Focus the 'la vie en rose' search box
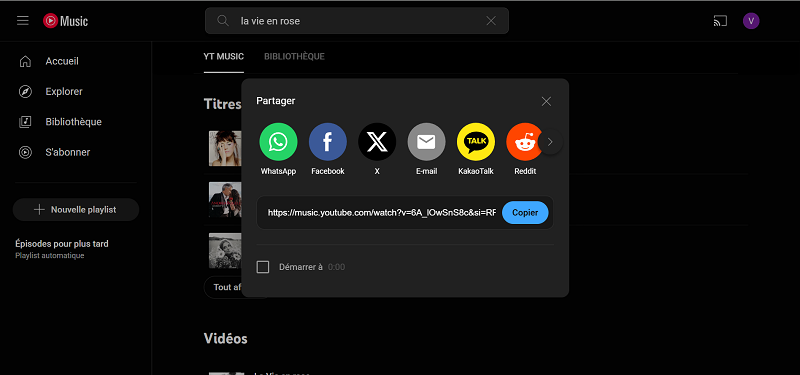This screenshot has width=800, height=375. (x=357, y=21)
